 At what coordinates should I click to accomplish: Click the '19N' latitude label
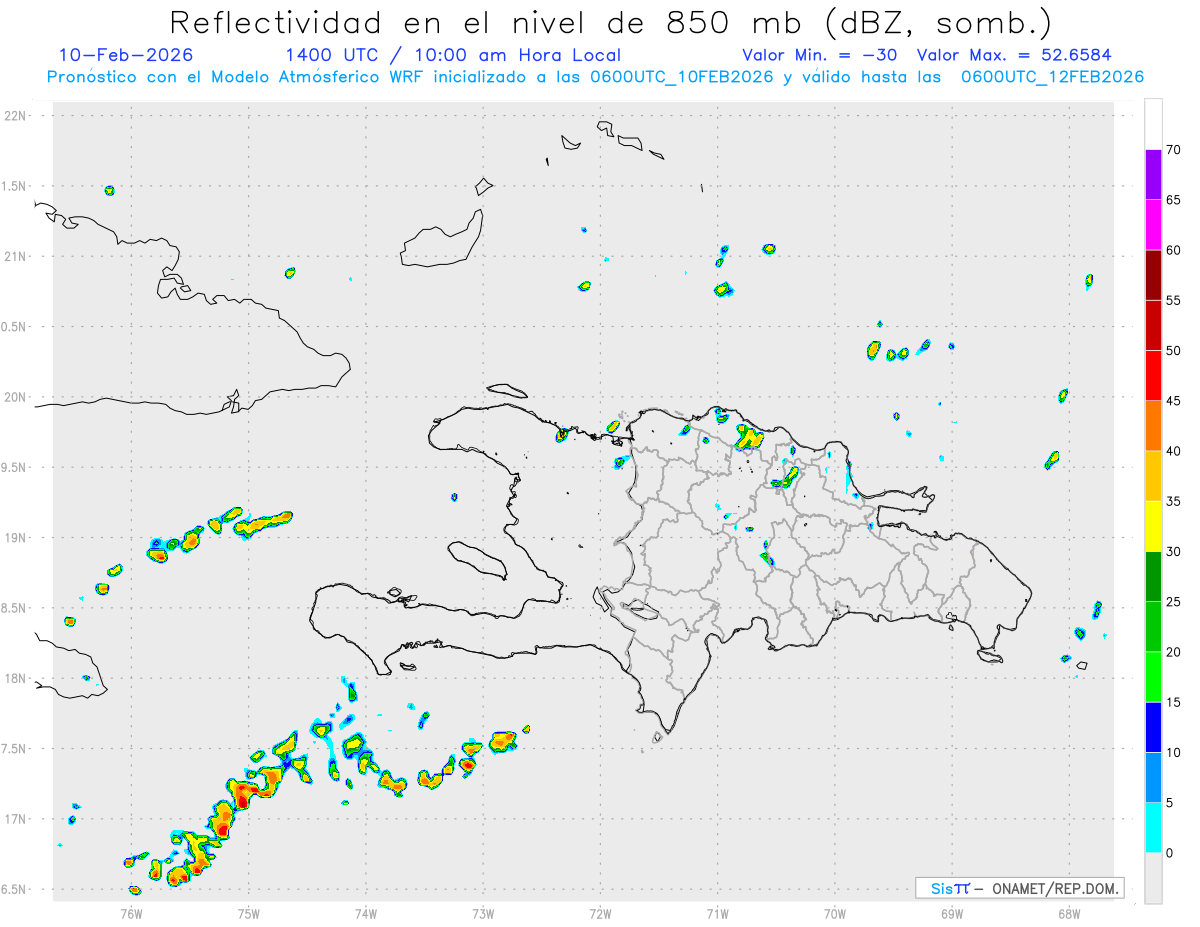click(15, 538)
